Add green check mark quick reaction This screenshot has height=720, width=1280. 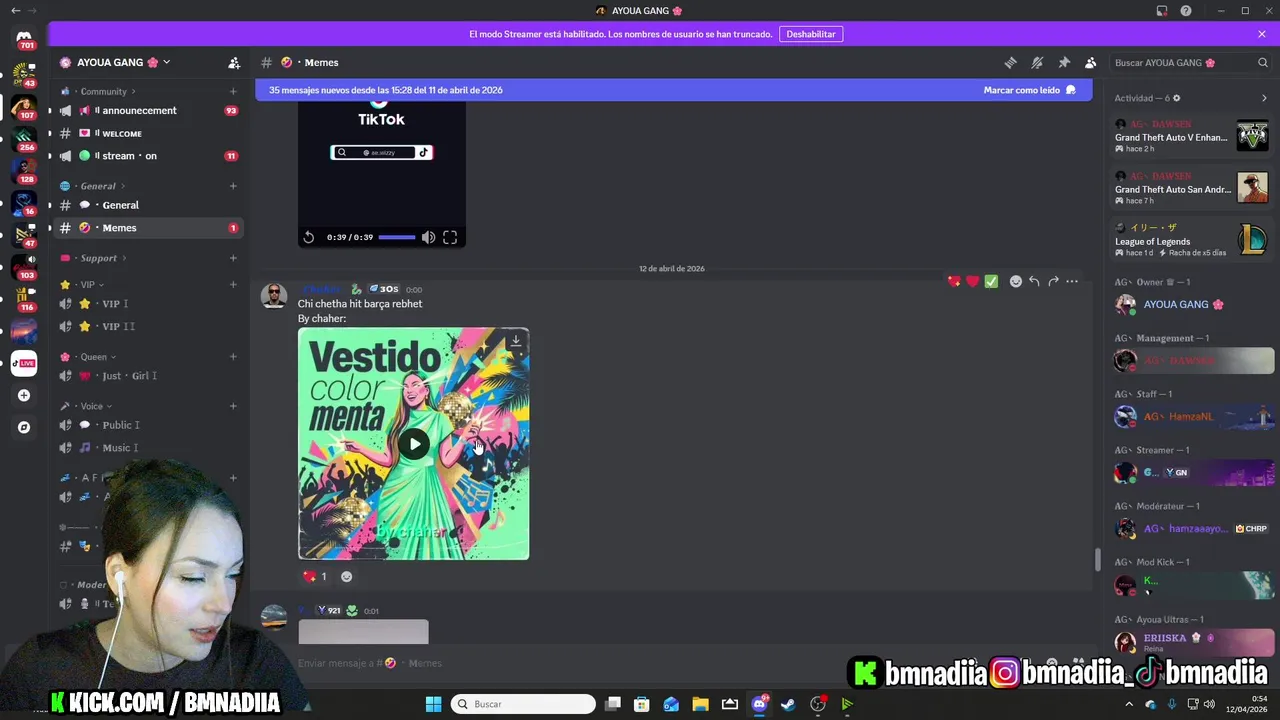pyautogui.click(x=991, y=281)
